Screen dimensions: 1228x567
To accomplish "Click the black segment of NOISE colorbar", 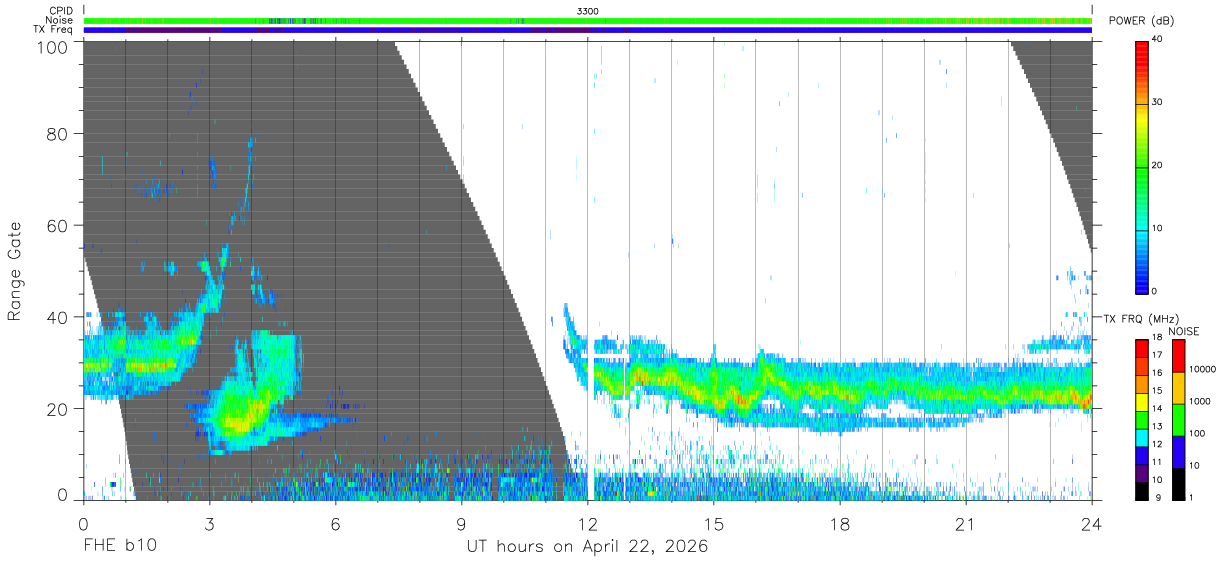I will pos(1178,483).
